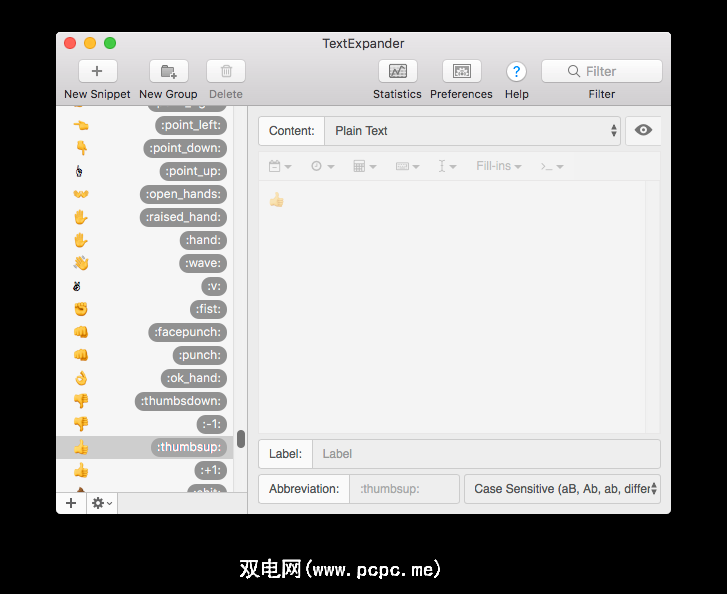Click the emoji icon beside :open_hands:
The image size is (727, 594).
click(x=81, y=194)
